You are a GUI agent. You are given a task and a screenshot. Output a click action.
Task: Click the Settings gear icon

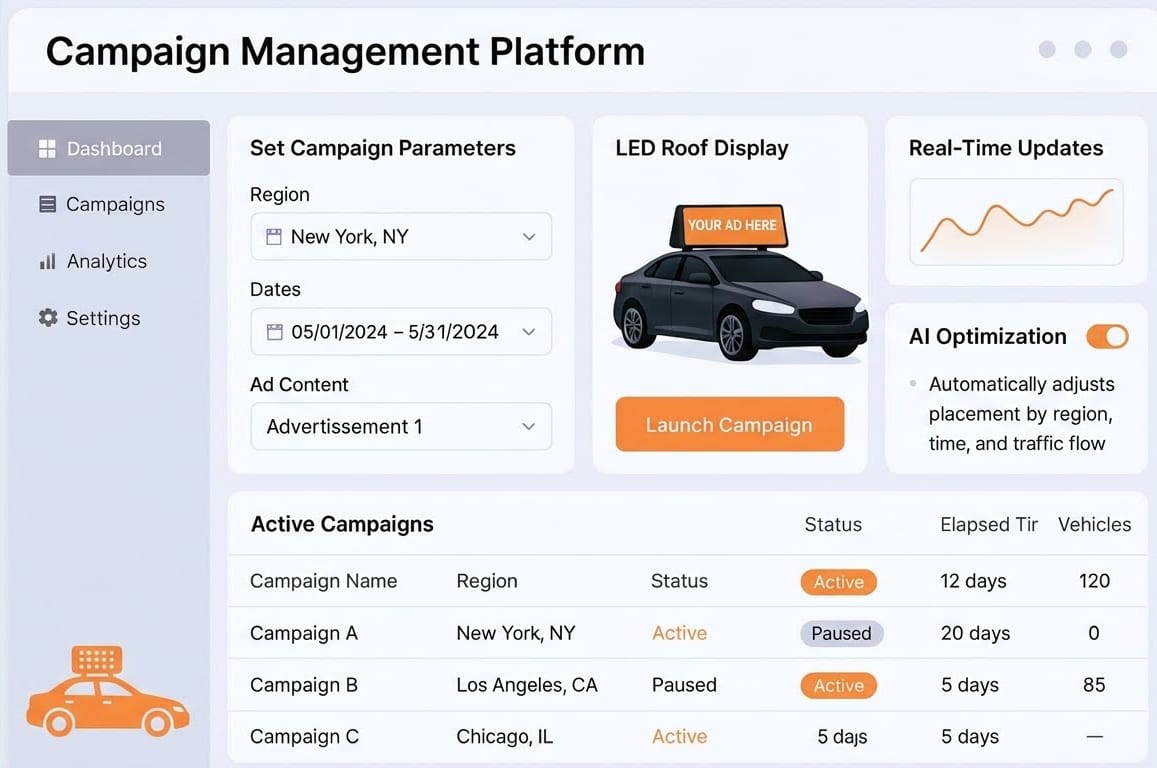pos(46,317)
